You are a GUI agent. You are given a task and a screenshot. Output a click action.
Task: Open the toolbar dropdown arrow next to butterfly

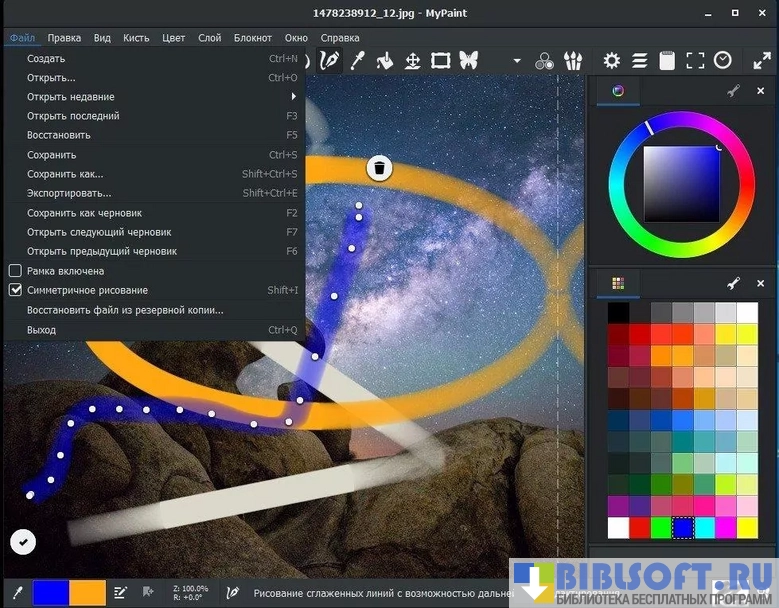517,61
